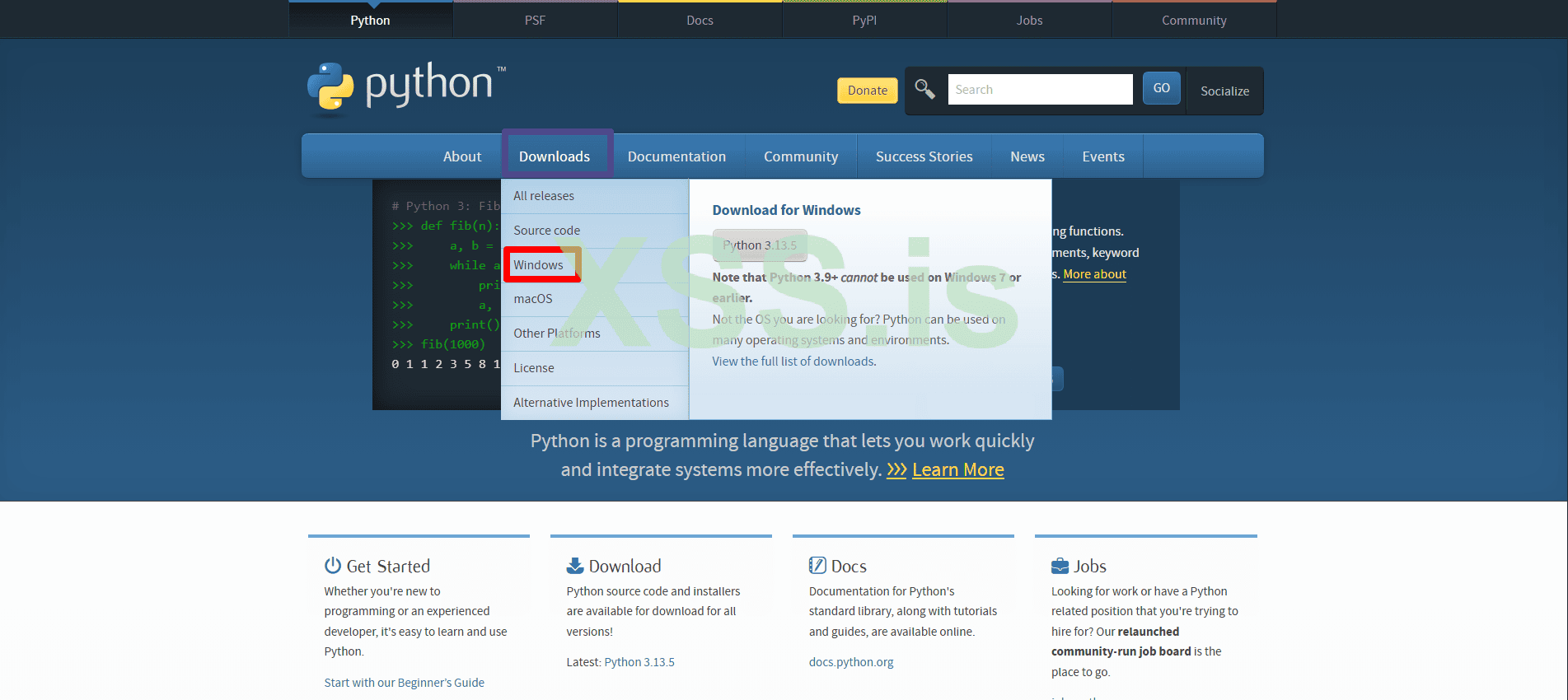Choose Alternative Implementations menu entry
This screenshot has width=1568, height=700.
[x=595, y=403]
